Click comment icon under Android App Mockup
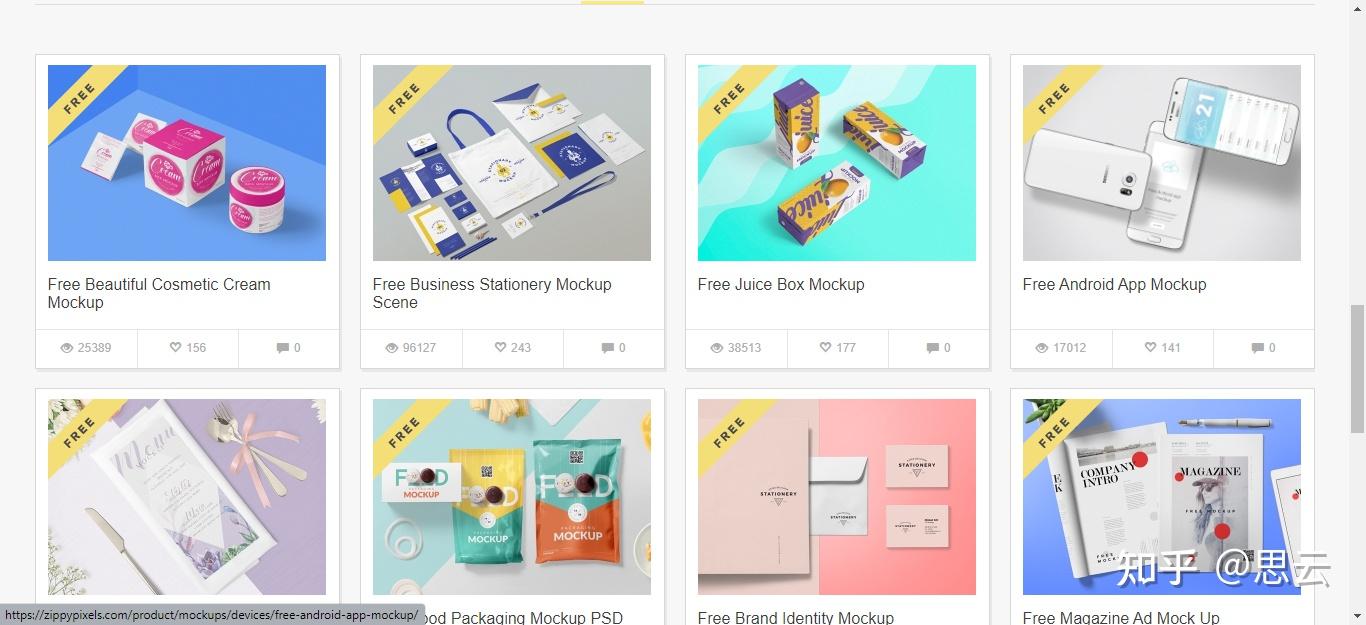The image size is (1366, 625). (1257, 348)
